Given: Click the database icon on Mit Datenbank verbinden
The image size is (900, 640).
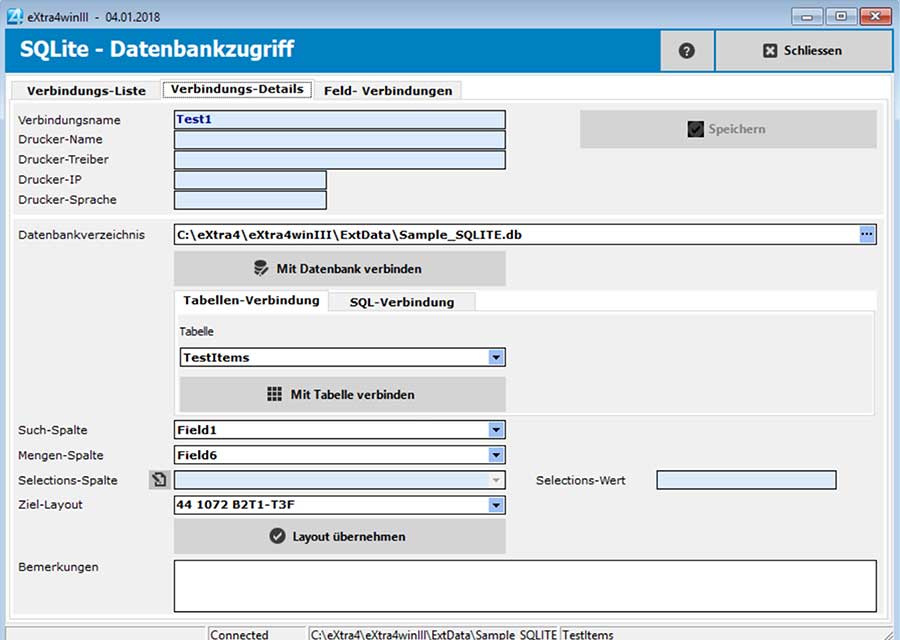Looking at the screenshot, I should pyautogui.click(x=259, y=268).
